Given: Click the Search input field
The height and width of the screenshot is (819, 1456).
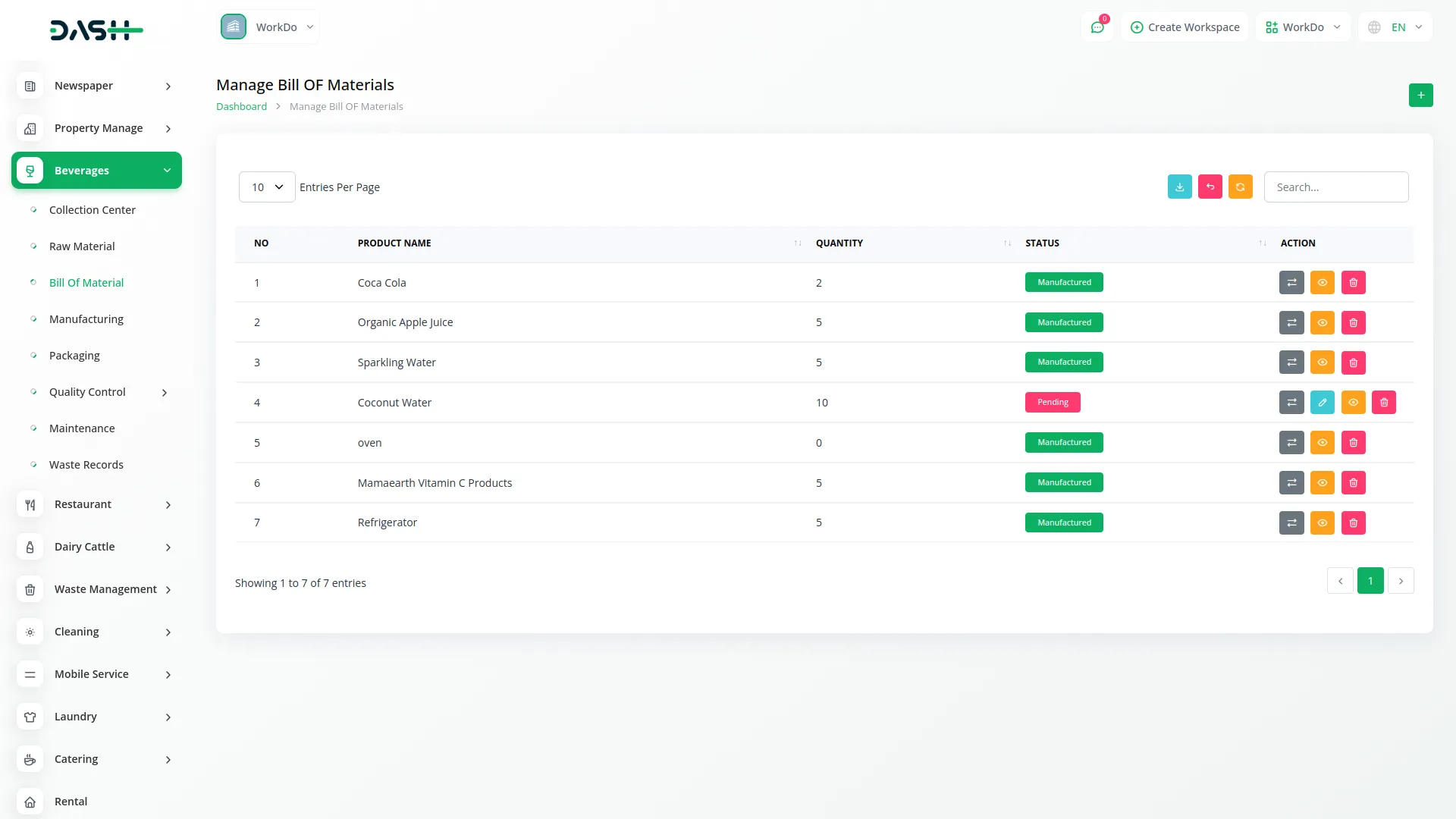Looking at the screenshot, I should [x=1335, y=187].
